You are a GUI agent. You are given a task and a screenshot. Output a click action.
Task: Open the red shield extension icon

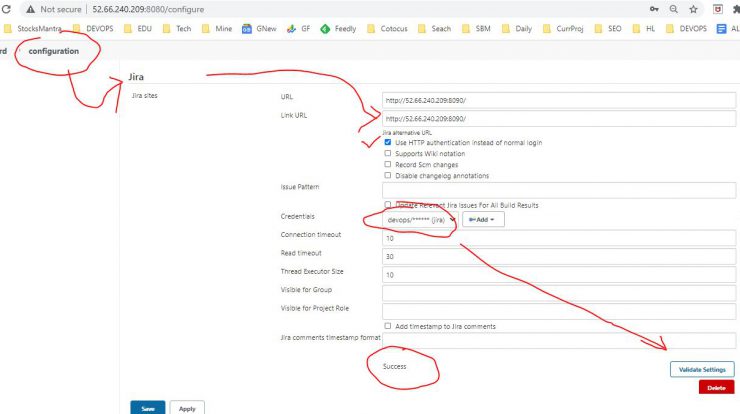click(x=717, y=9)
